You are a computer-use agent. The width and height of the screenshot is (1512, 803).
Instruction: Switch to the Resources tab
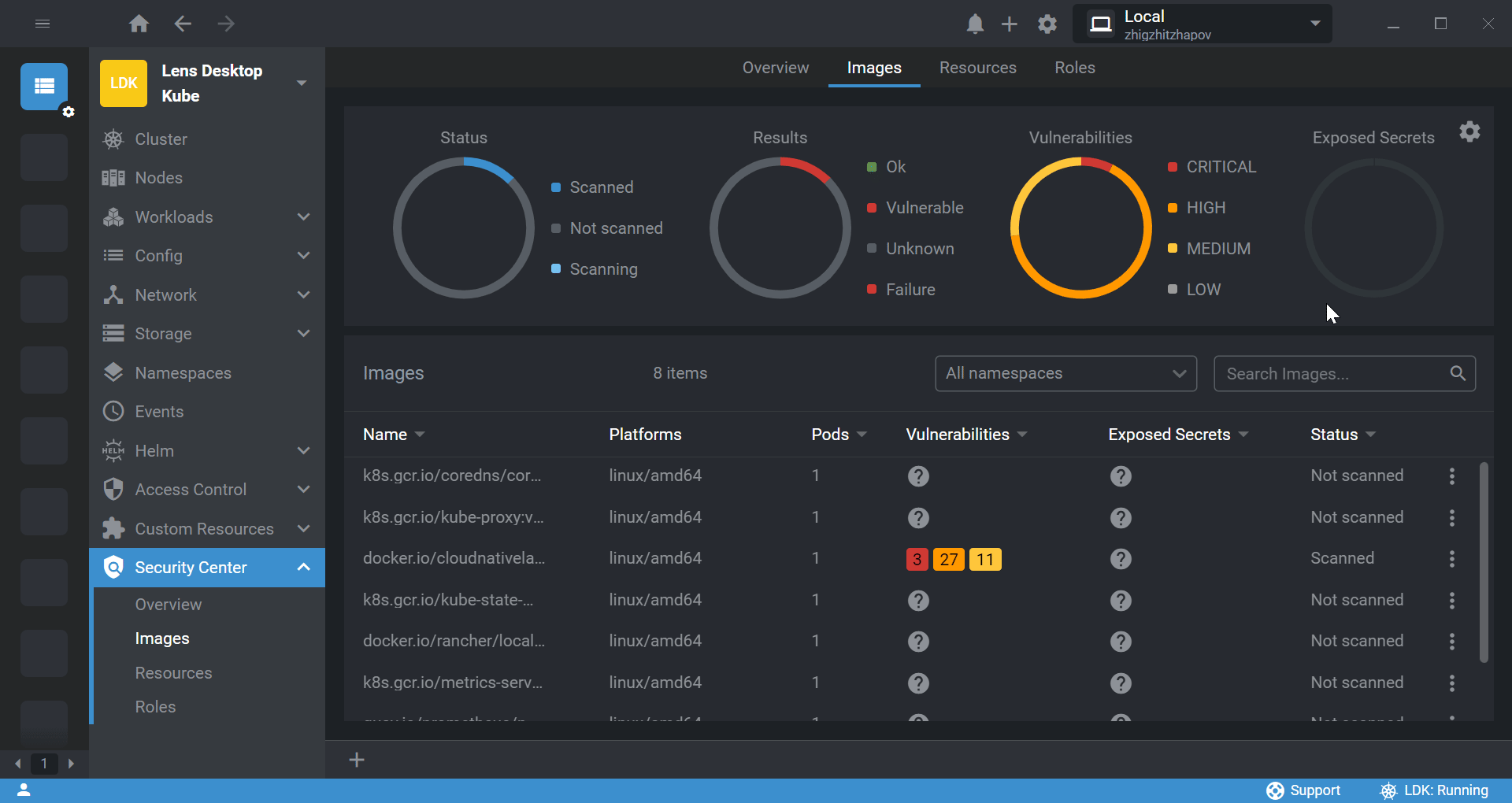(x=977, y=68)
